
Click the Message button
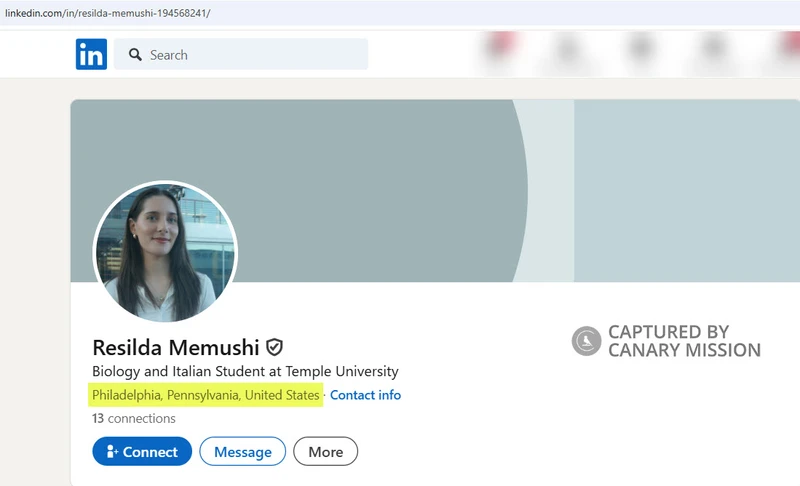242,451
